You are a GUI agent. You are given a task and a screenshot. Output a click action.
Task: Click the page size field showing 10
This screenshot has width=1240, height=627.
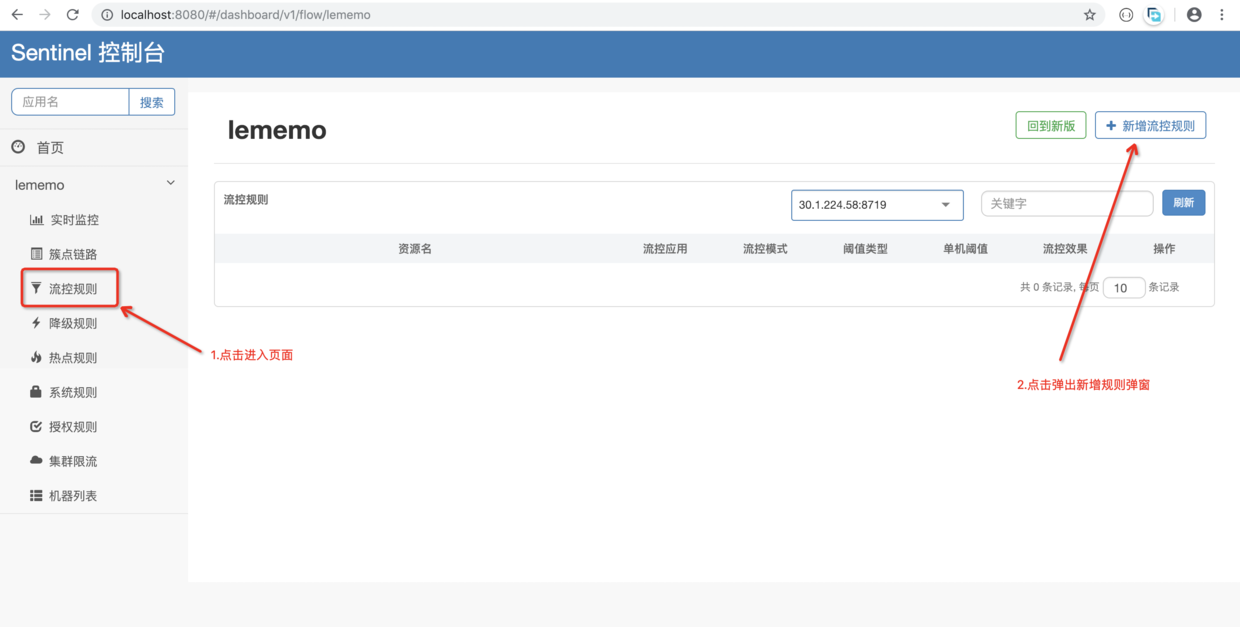[x=1124, y=287]
